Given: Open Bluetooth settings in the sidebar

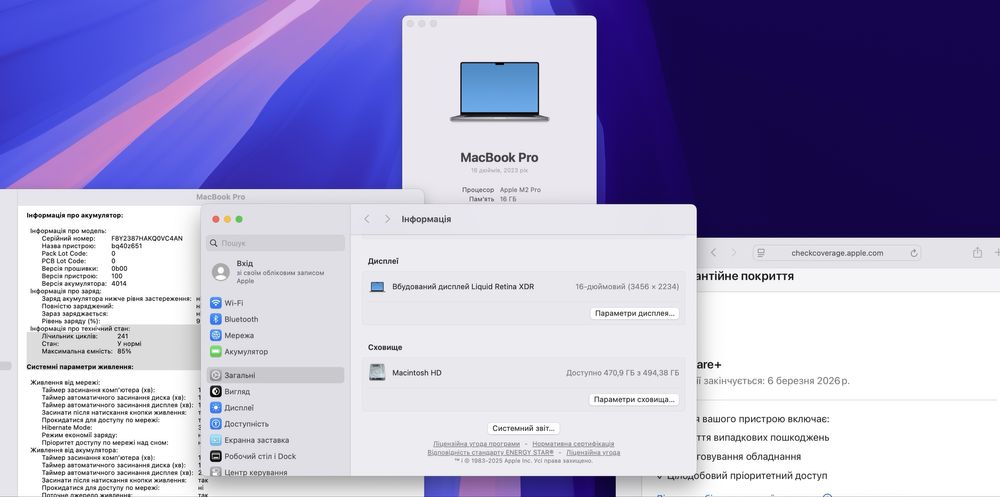Looking at the screenshot, I should coord(276,319).
